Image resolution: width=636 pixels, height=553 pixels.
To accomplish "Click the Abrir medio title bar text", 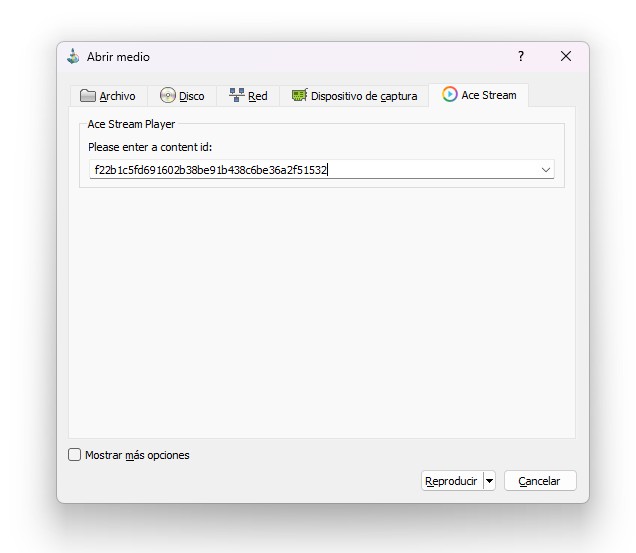I will pos(118,57).
